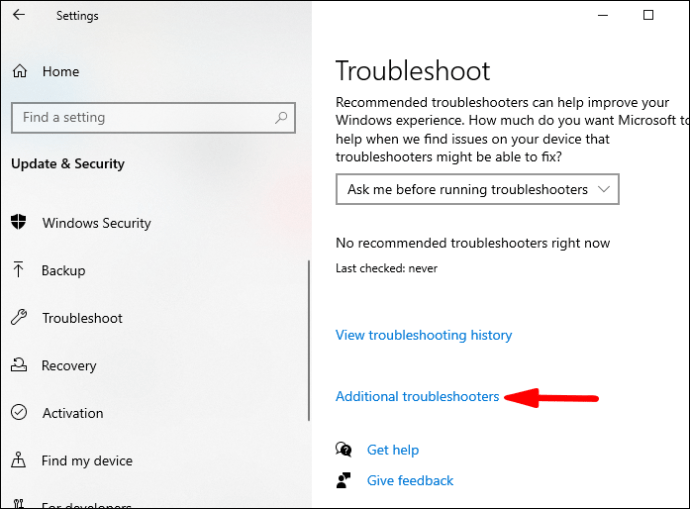Click the Get help link

[x=393, y=450]
